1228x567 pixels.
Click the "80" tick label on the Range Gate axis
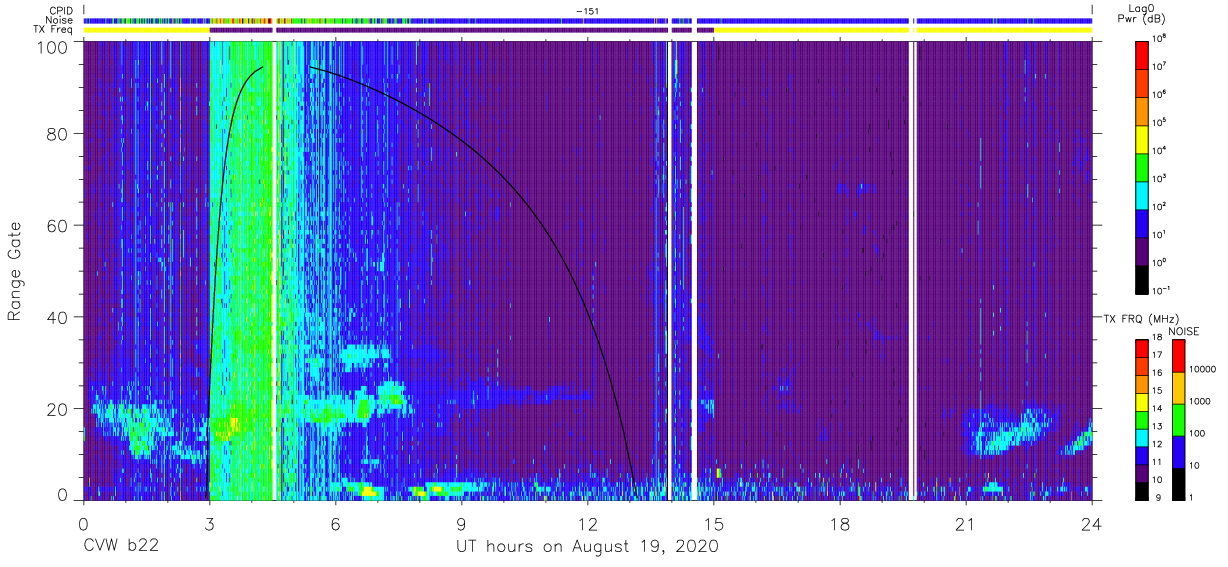(59, 134)
